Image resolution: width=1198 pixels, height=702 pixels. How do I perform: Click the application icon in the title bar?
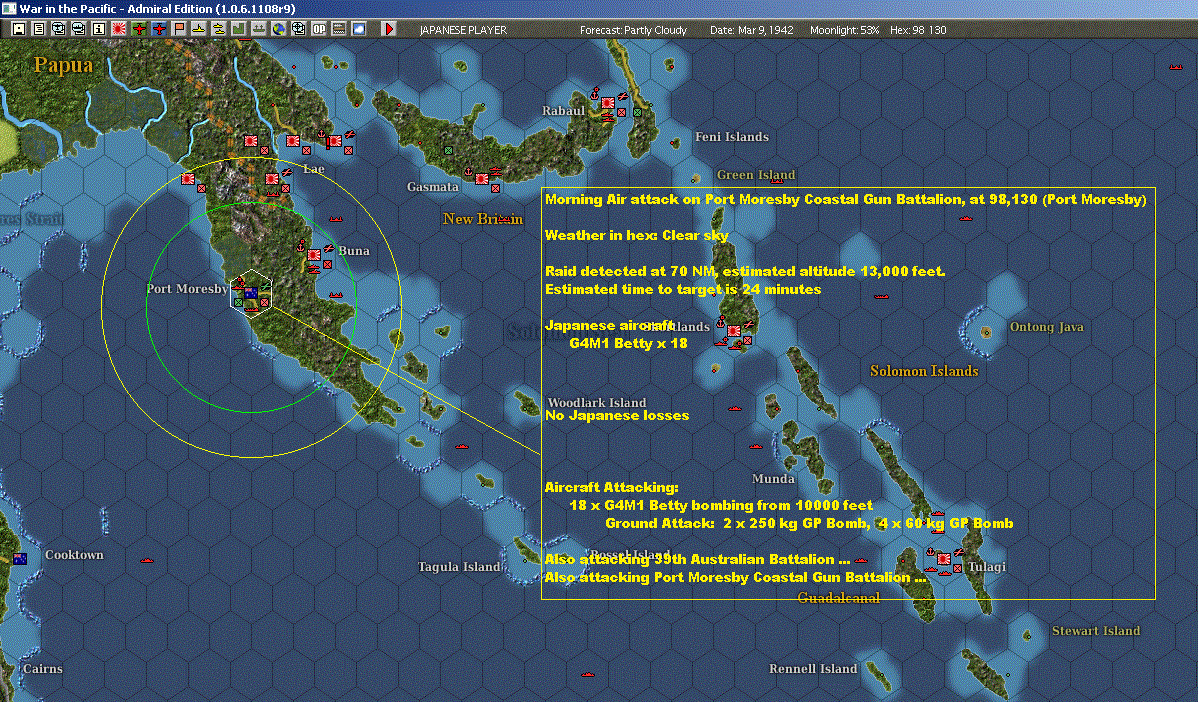pyautogui.click(x=8, y=8)
